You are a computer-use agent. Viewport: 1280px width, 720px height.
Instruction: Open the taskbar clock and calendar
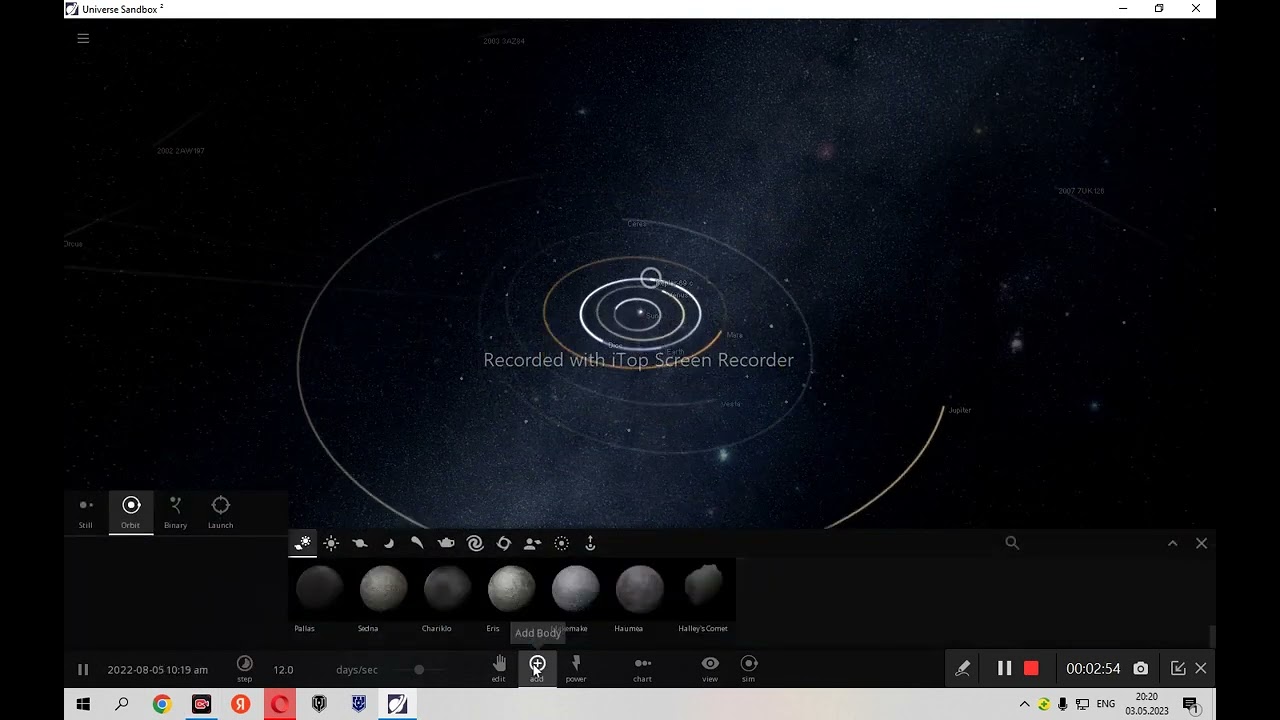click(1146, 704)
